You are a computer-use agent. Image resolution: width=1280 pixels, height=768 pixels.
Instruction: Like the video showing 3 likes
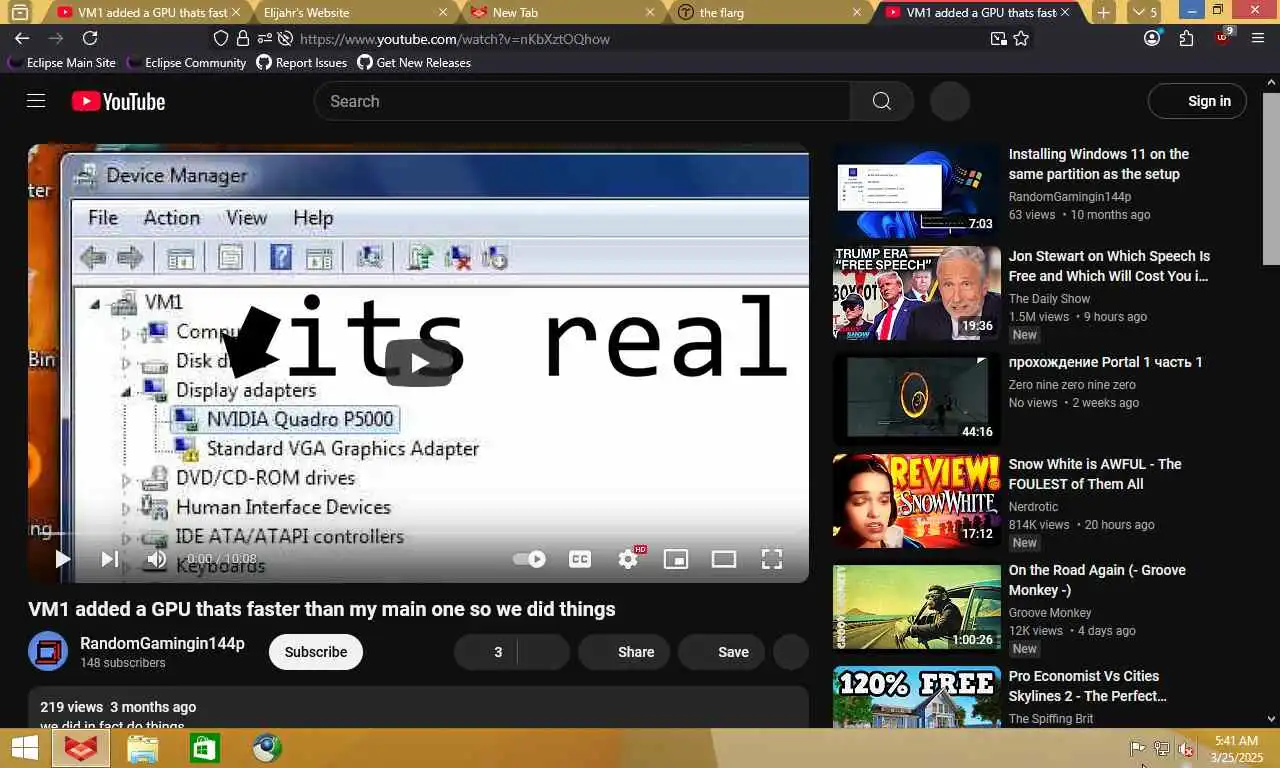tap(486, 652)
